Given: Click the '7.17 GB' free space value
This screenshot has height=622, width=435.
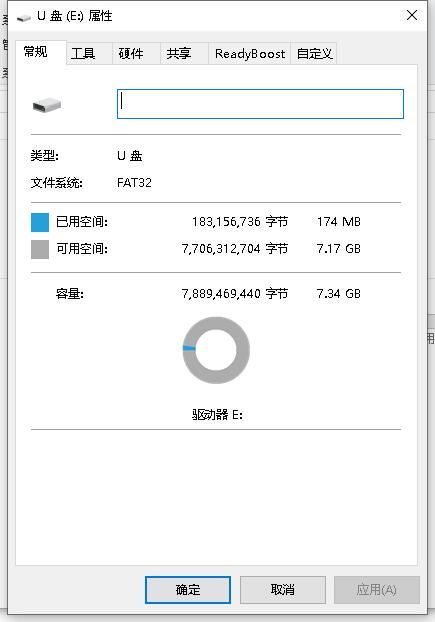Looking at the screenshot, I should (339, 249).
